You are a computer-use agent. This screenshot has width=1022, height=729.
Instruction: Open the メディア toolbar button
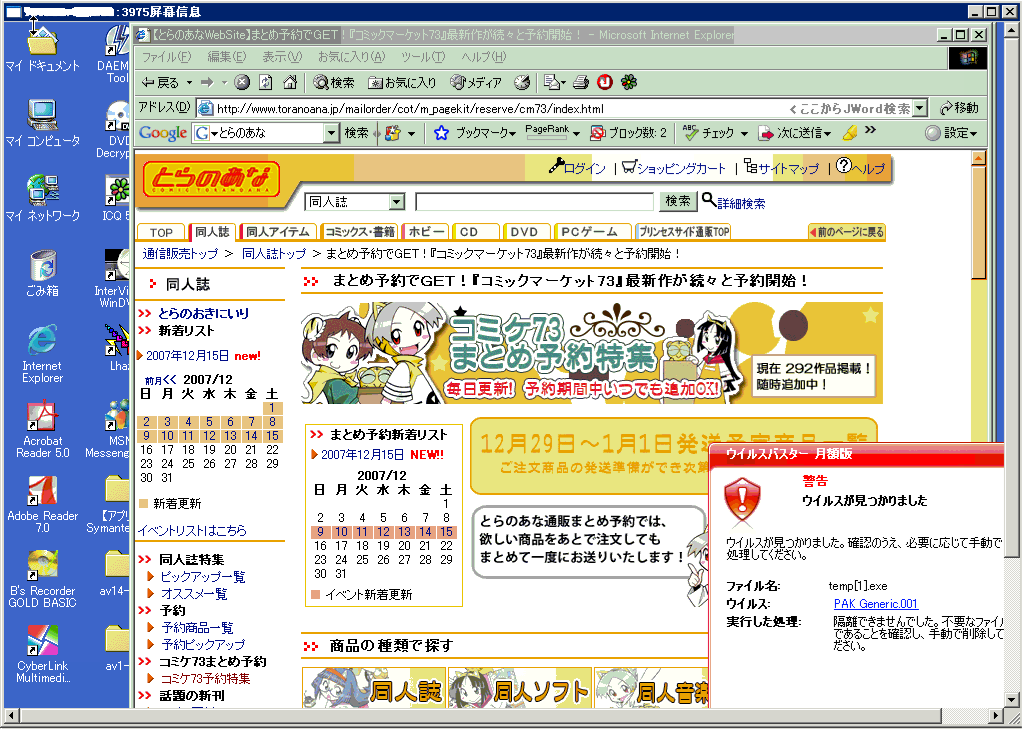[476, 83]
